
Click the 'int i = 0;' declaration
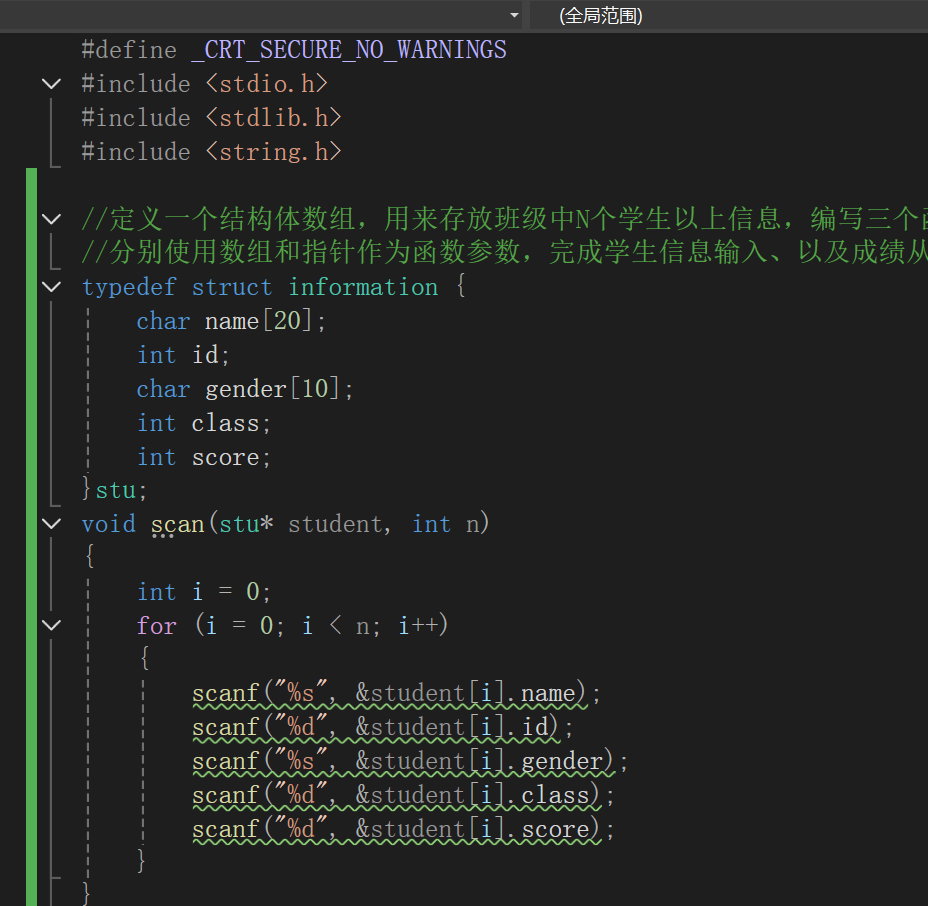tap(204, 592)
